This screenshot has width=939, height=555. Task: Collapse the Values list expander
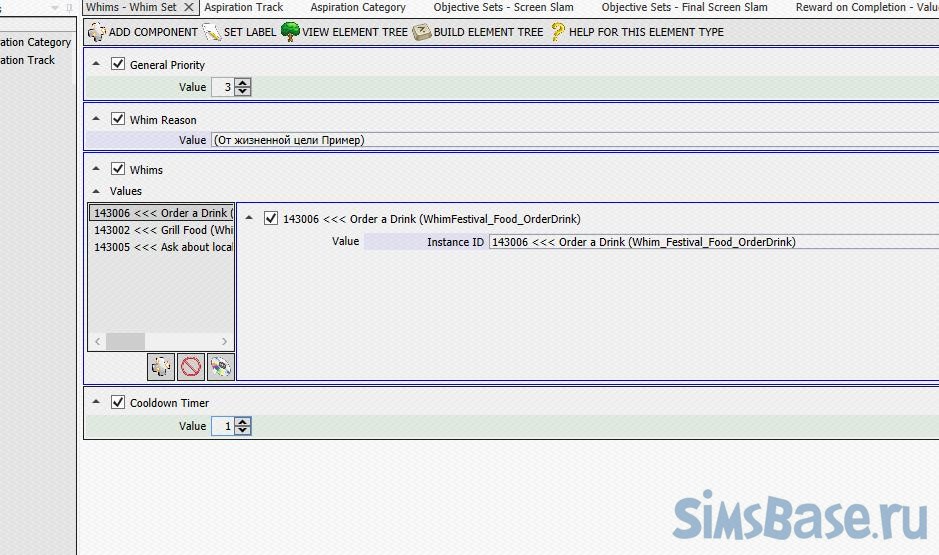click(x=96, y=191)
